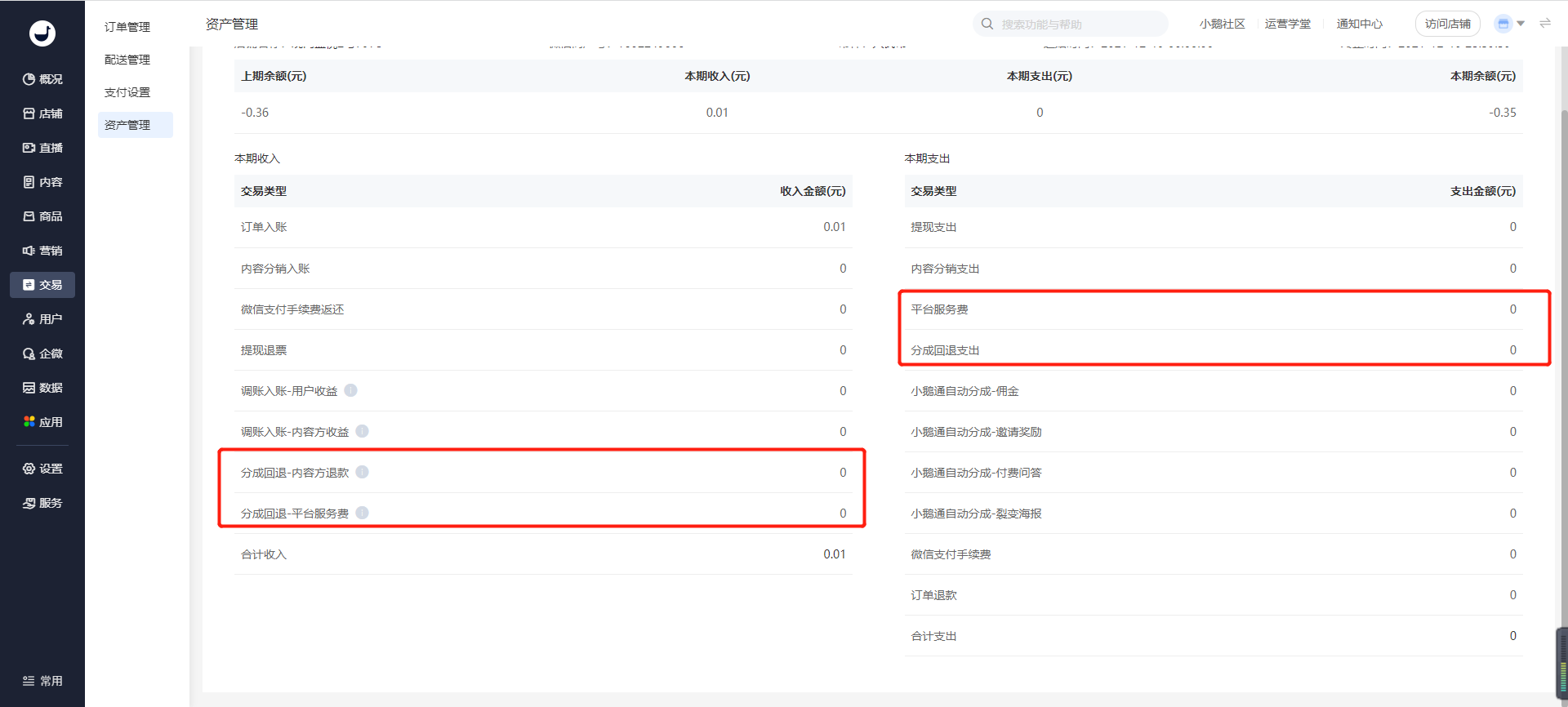The image size is (1568, 707).
Task: Open 设置 settings in sidebar
Action: (x=42, y=469)
